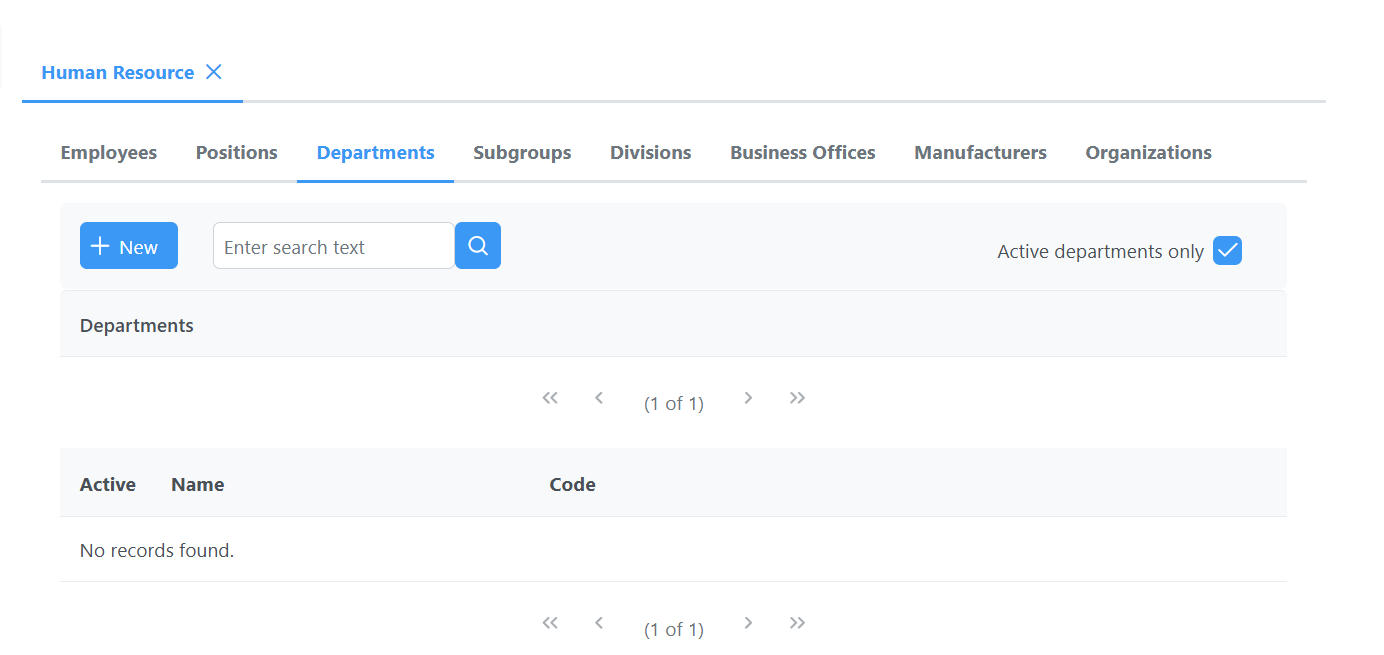
Task: Open the Employees tab
Action: tap(109, 153)
